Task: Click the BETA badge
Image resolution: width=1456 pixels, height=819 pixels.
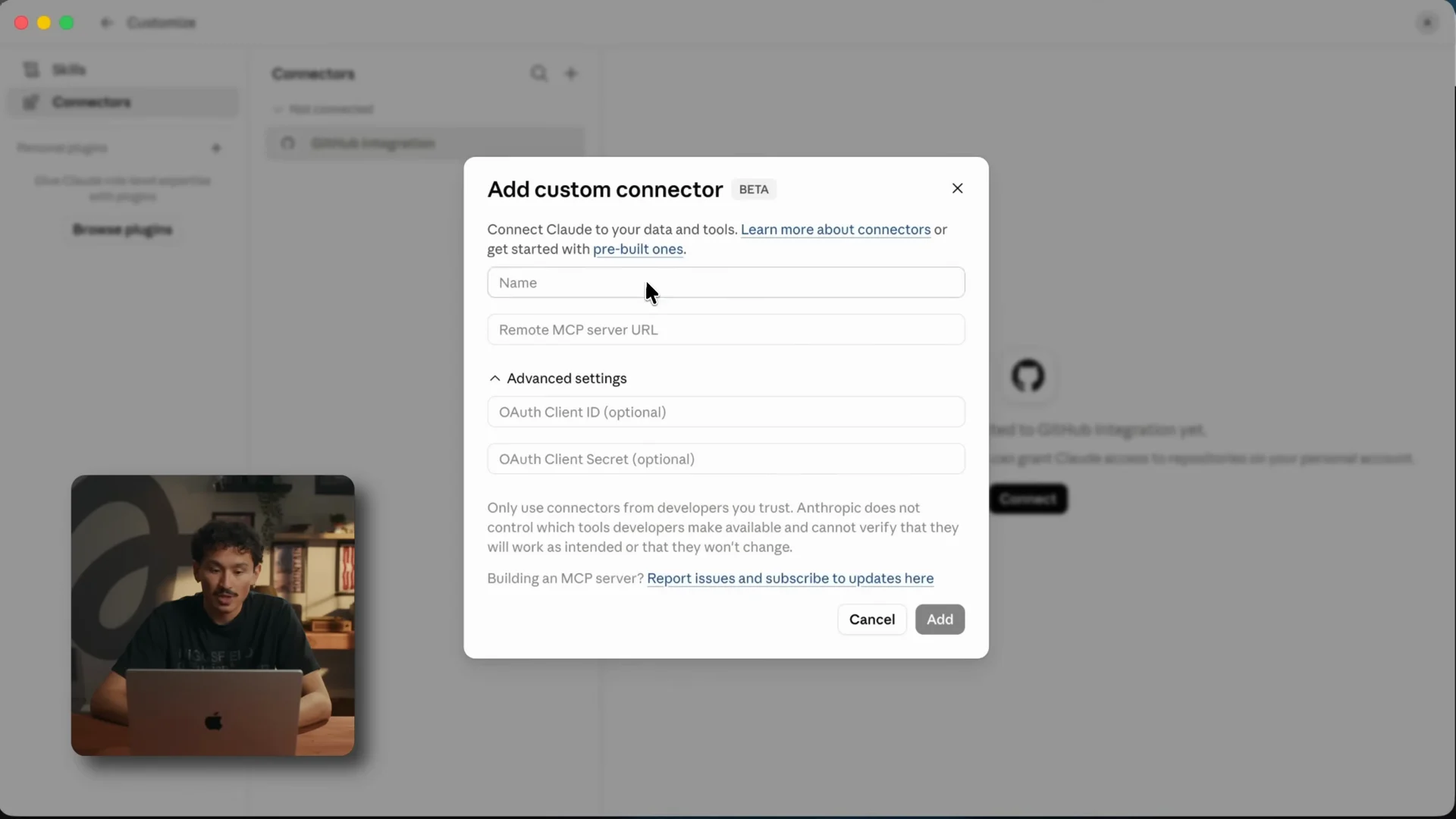Action: (753, 190)
